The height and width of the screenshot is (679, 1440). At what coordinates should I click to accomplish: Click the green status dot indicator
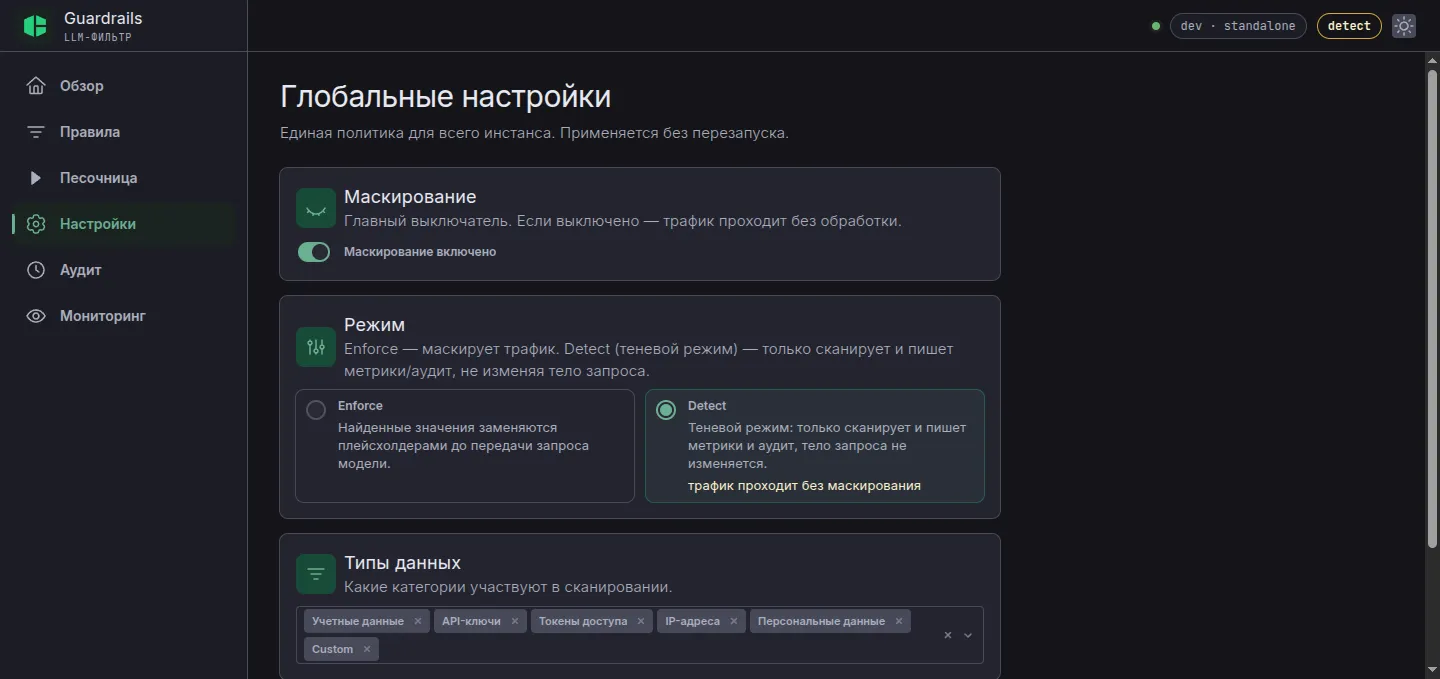click(x=1156, y=26)
